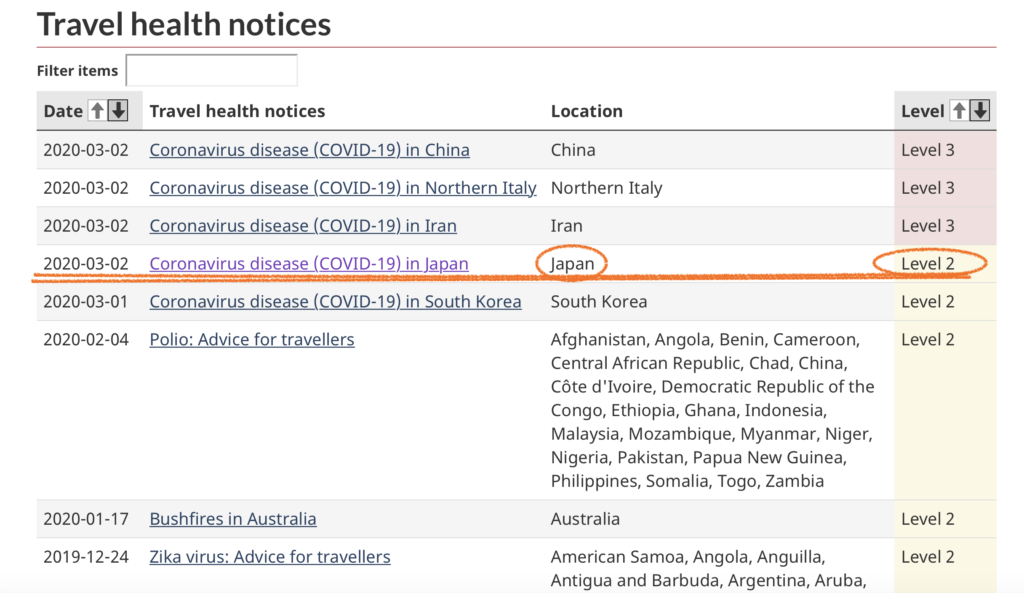This screenshot has width=1024, height=593.
Task: Sort Date column descending with down arrow
Action: pyautogui.click(x=118, y=111)
